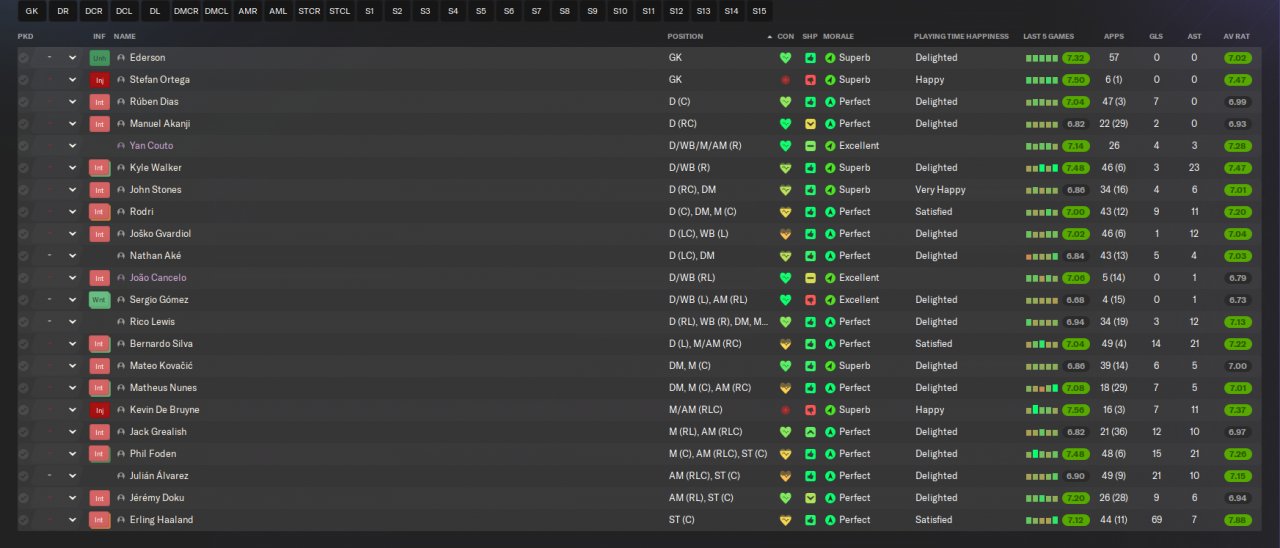Open Yan Couto's player profile

coord(151,146)
